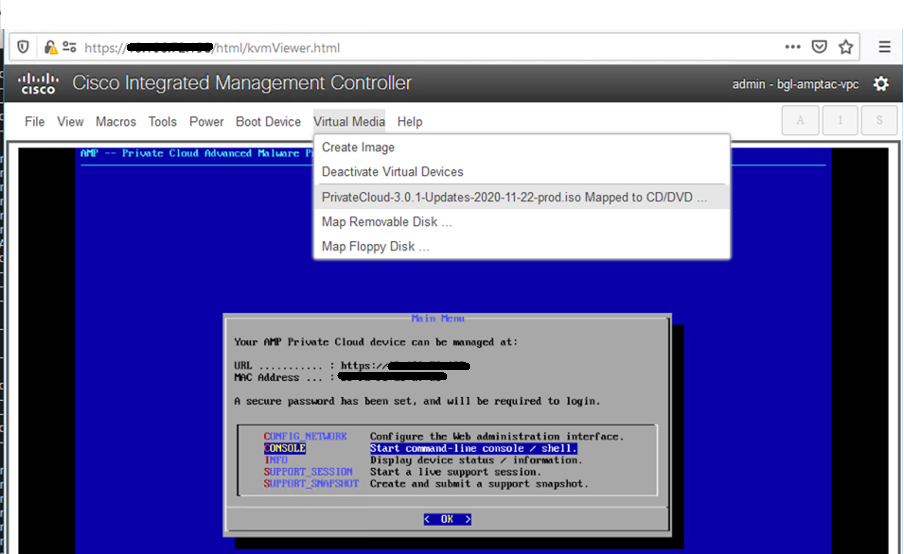This screenshot has height=554, width=904.
Task: Click the OK button in Main Menu
Action: tap(447, 519)
